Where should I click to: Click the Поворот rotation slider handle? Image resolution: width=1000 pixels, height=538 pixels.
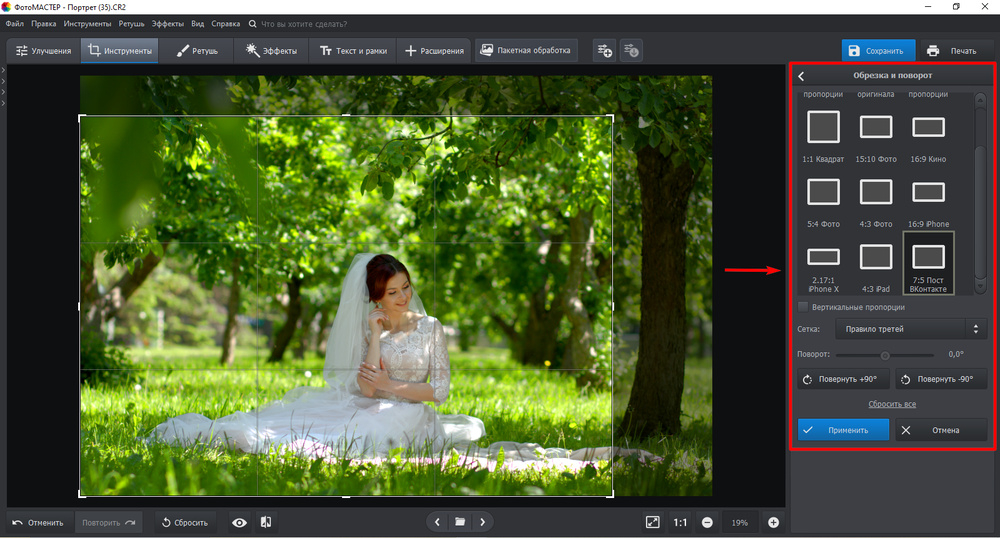tap(885, 355)
